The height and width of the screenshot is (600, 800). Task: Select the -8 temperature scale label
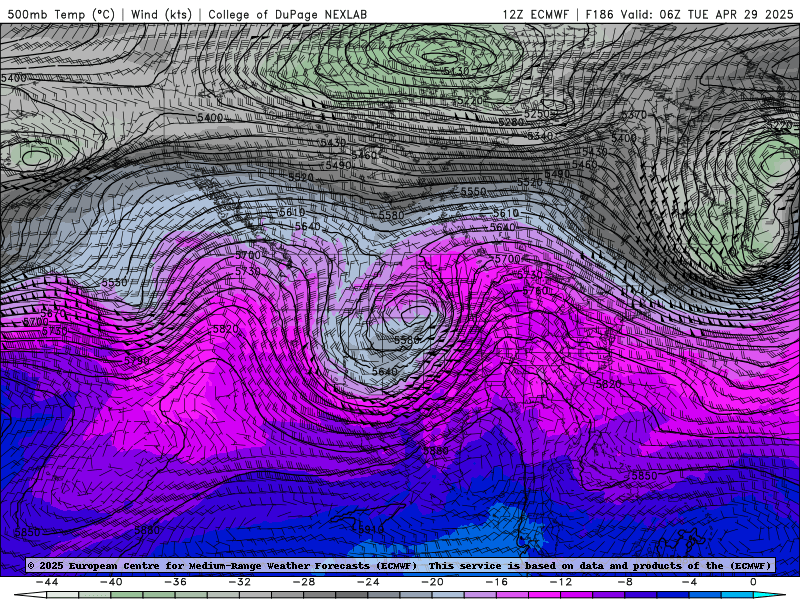(x=626, y=582)
